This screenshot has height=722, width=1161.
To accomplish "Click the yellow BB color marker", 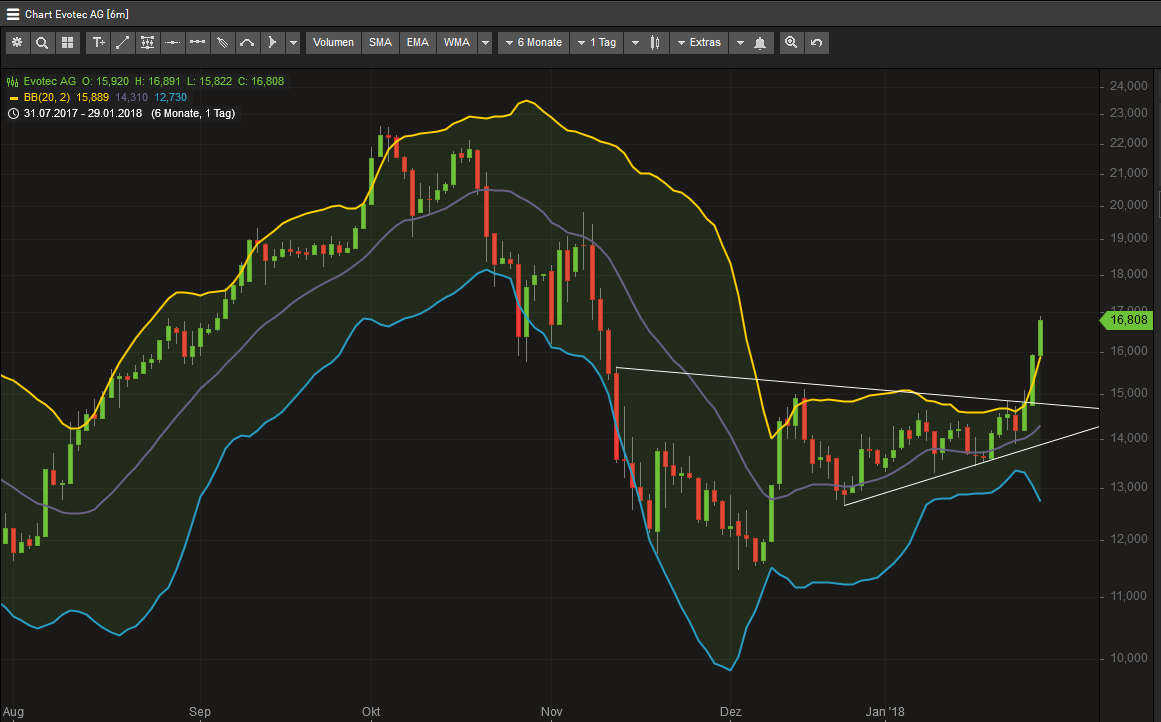I will coord(13,98).
